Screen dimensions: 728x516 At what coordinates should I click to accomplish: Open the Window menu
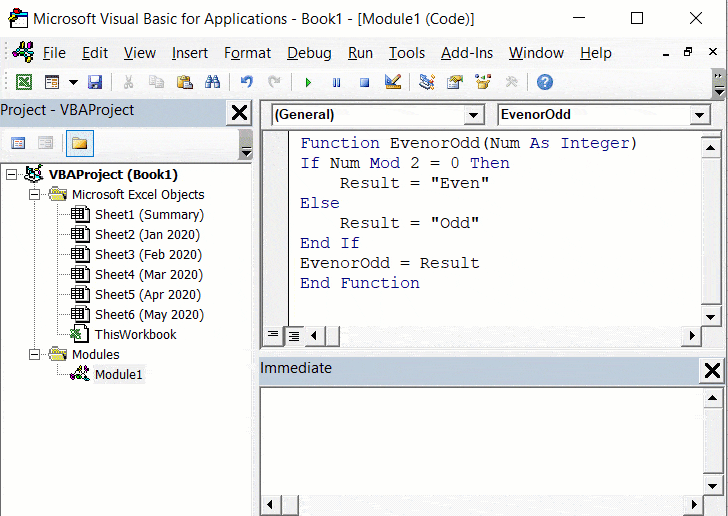click(x=536, y=53)
